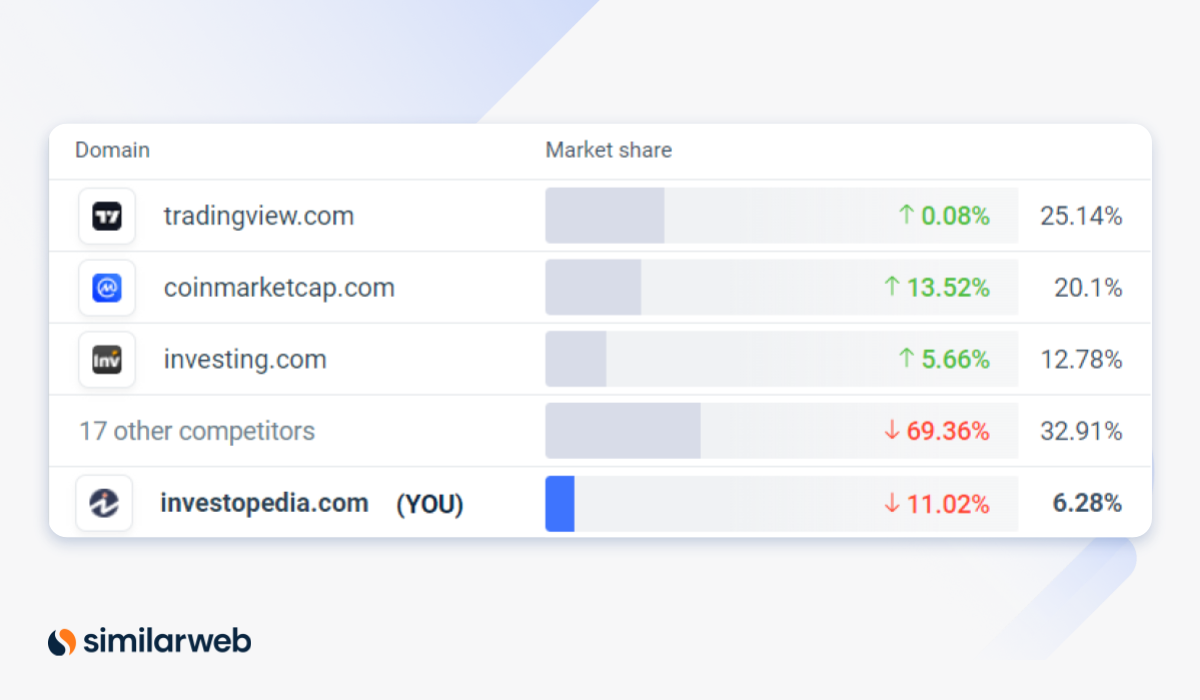The height and width of the screenshot is (700, 1200).
Task: Click the green up arrow beside 0.08%
Action: [906, 215]
